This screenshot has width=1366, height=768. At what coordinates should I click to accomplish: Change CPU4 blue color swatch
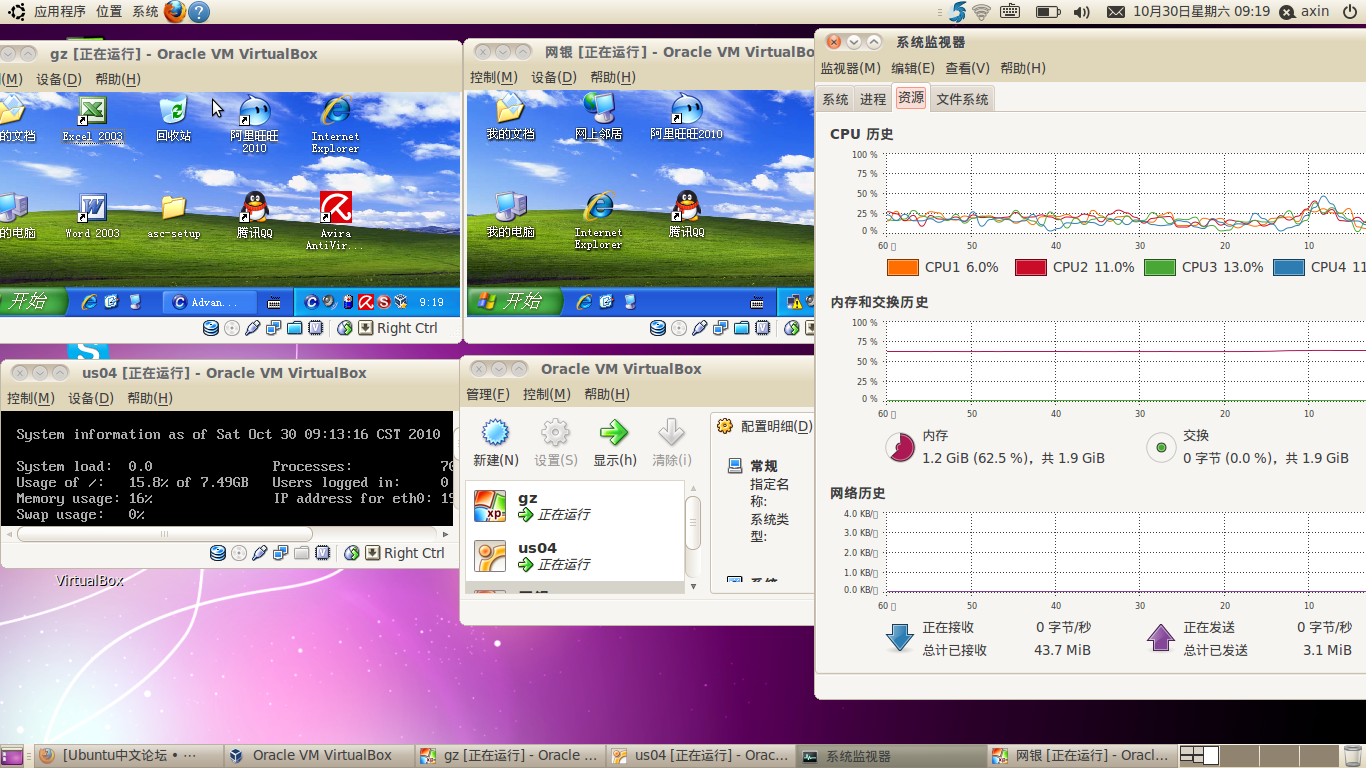tap(1288, 267)
